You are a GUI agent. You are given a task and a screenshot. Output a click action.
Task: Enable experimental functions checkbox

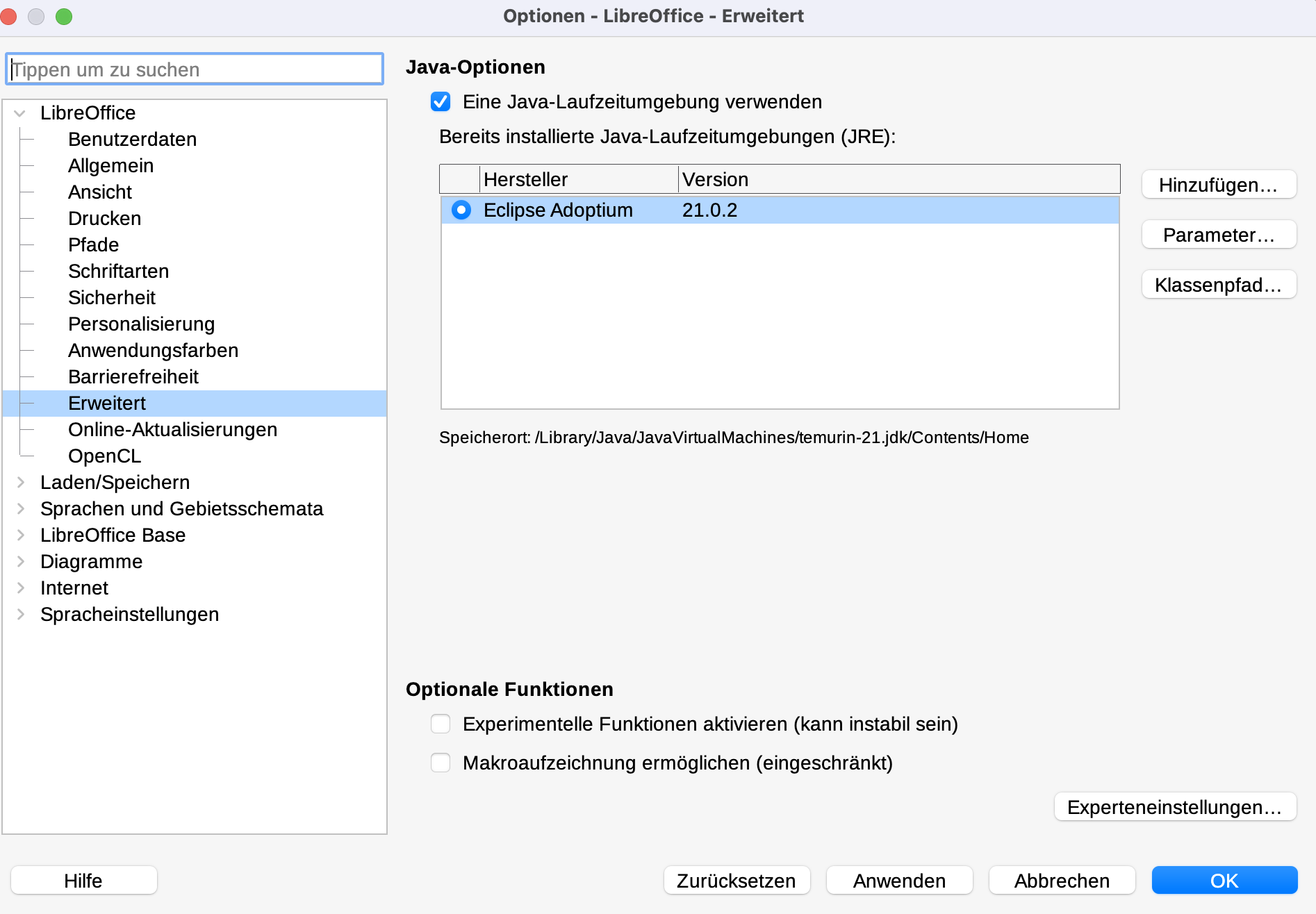click(441, 724)
